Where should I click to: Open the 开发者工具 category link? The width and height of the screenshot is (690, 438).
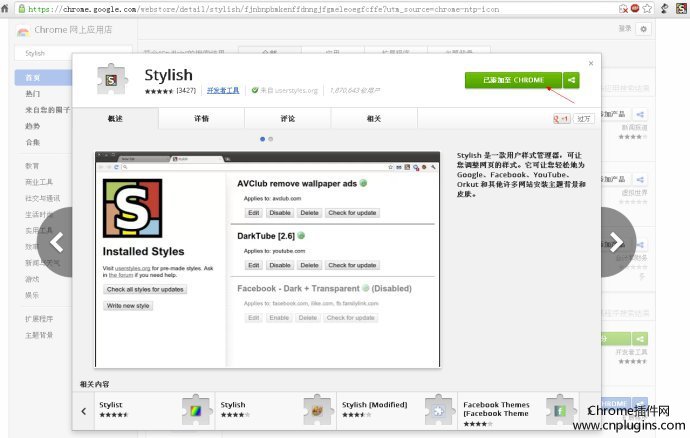(x=223, y=90)
